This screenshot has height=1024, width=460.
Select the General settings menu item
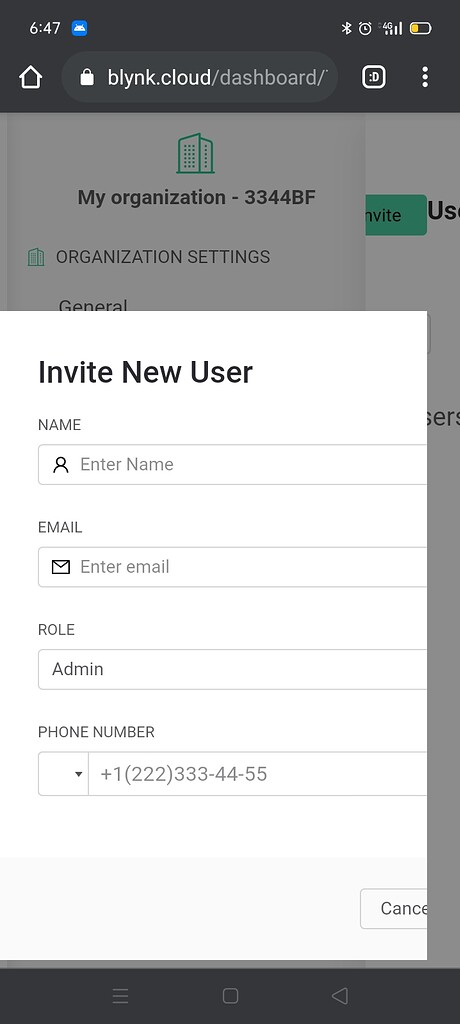point(93,305)
